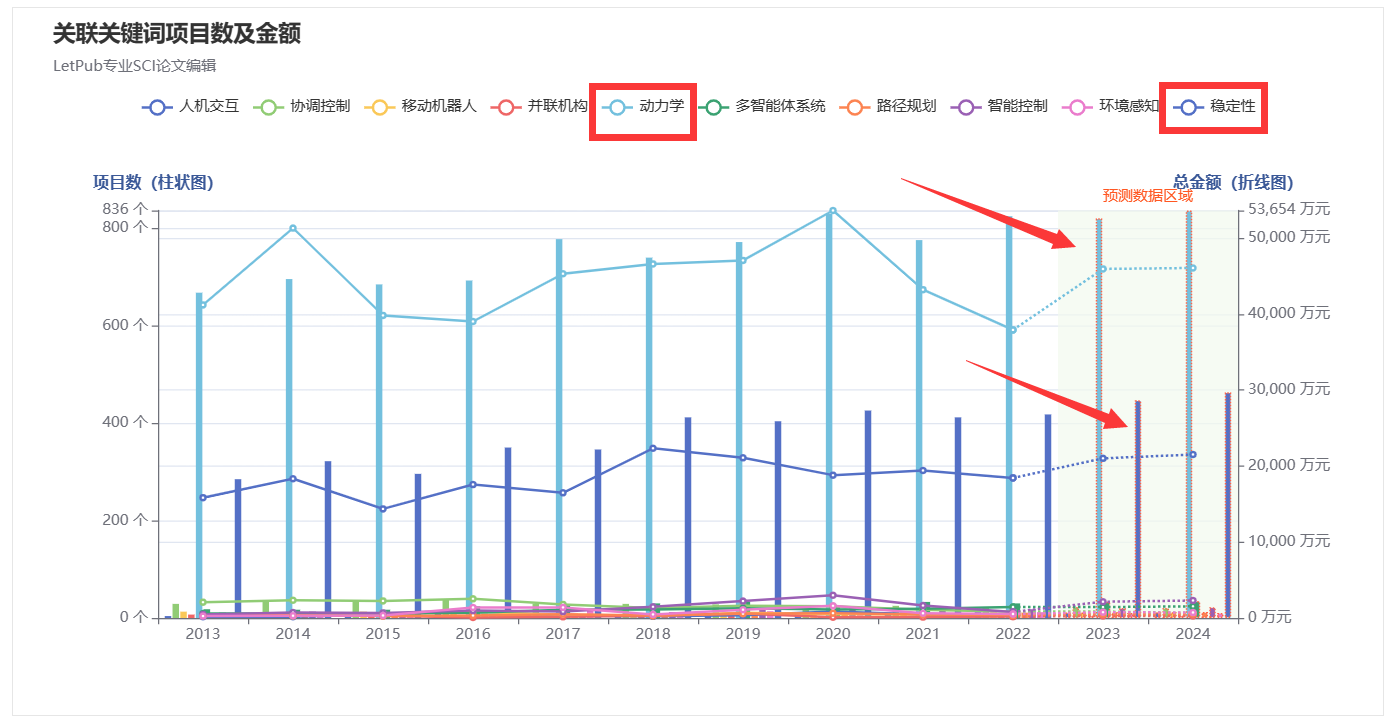Select the 动力学 line data point at 2014
The image size is (1391, 721).
tap(293, 228)
